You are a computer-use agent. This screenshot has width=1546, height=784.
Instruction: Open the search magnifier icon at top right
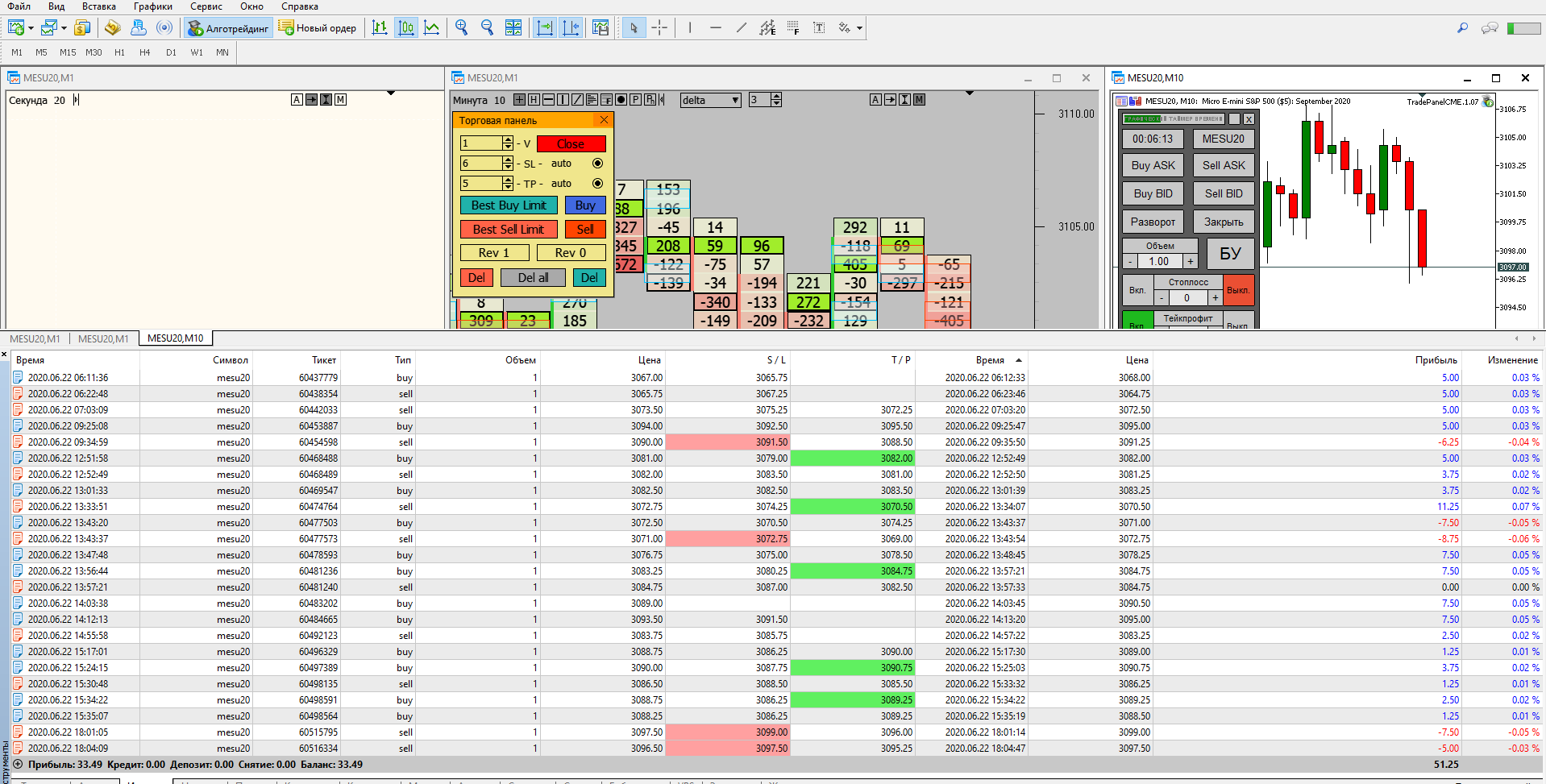[x=1462, y=28]
